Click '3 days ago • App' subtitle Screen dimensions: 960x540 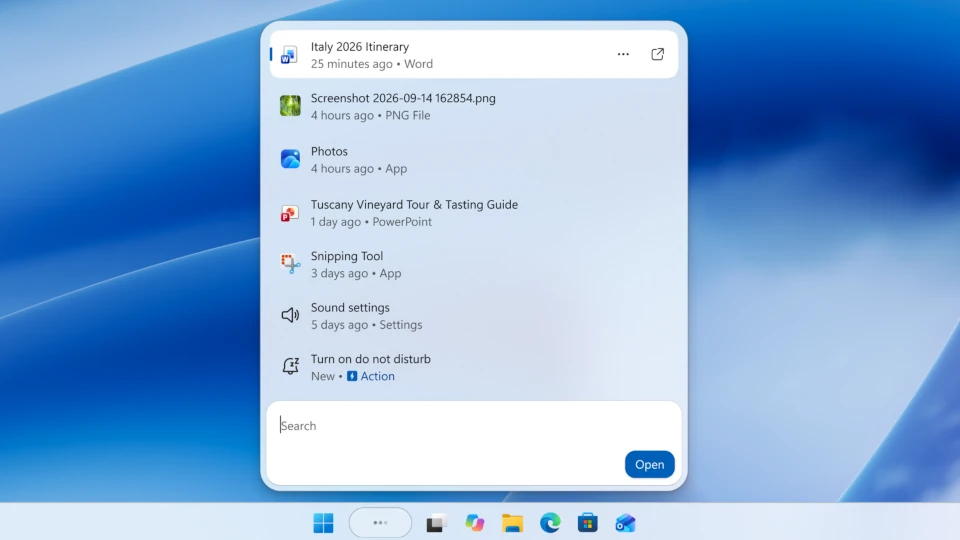[356, 273]
